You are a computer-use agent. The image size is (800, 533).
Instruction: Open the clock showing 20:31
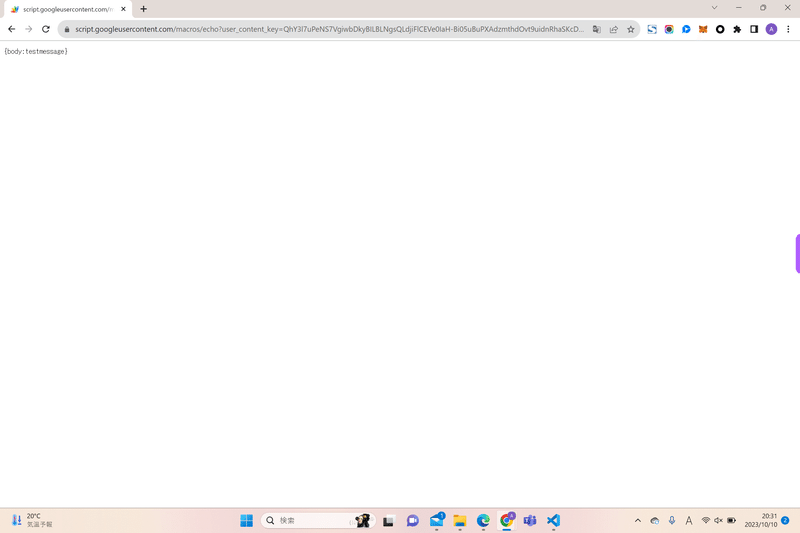[x=761, y=520]
